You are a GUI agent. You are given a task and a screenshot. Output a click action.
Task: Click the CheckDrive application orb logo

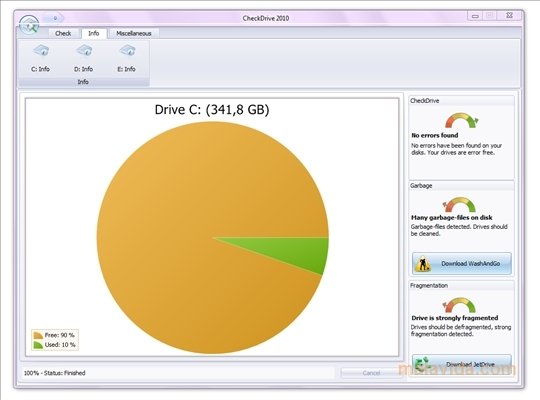[29, 25]
